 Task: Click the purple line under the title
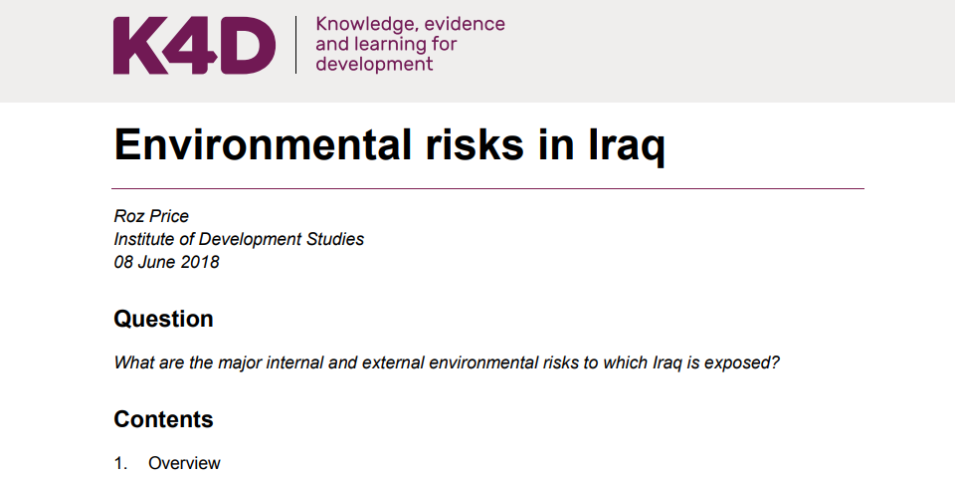tap(488, 188)
